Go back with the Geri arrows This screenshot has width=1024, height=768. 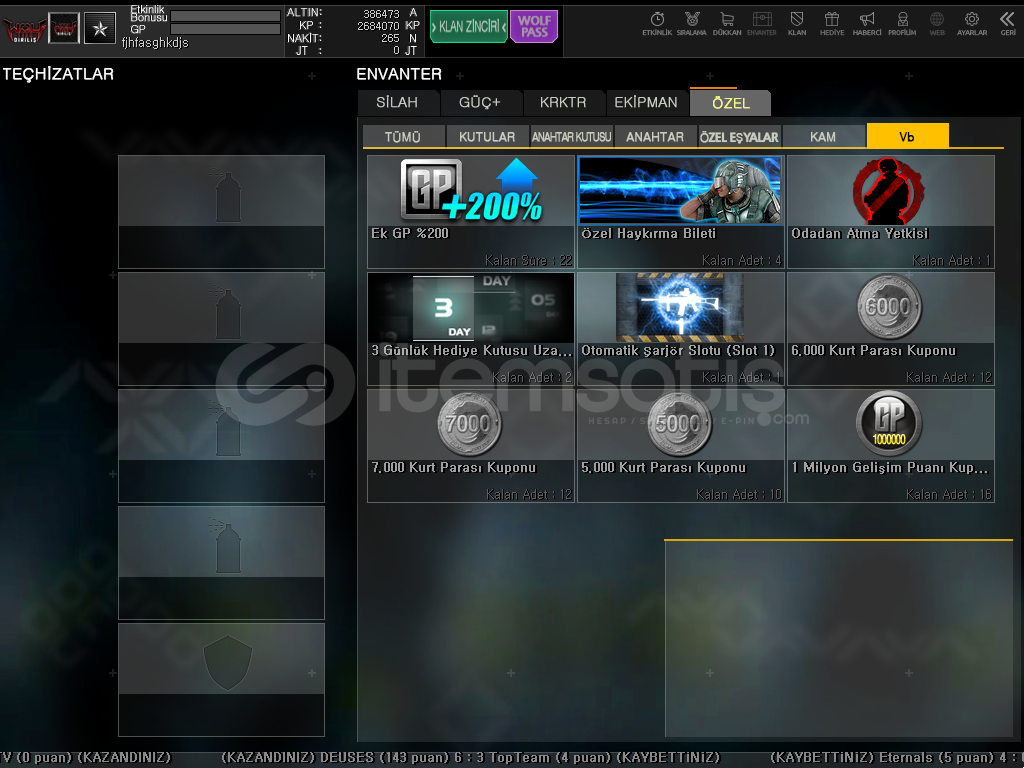[x=1008, y=24]
